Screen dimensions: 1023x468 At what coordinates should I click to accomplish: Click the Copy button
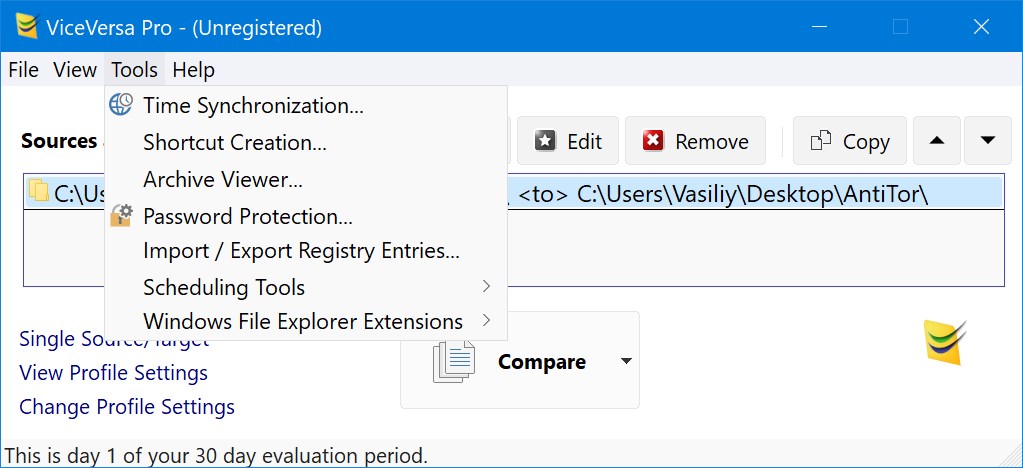tap(850, 141)
